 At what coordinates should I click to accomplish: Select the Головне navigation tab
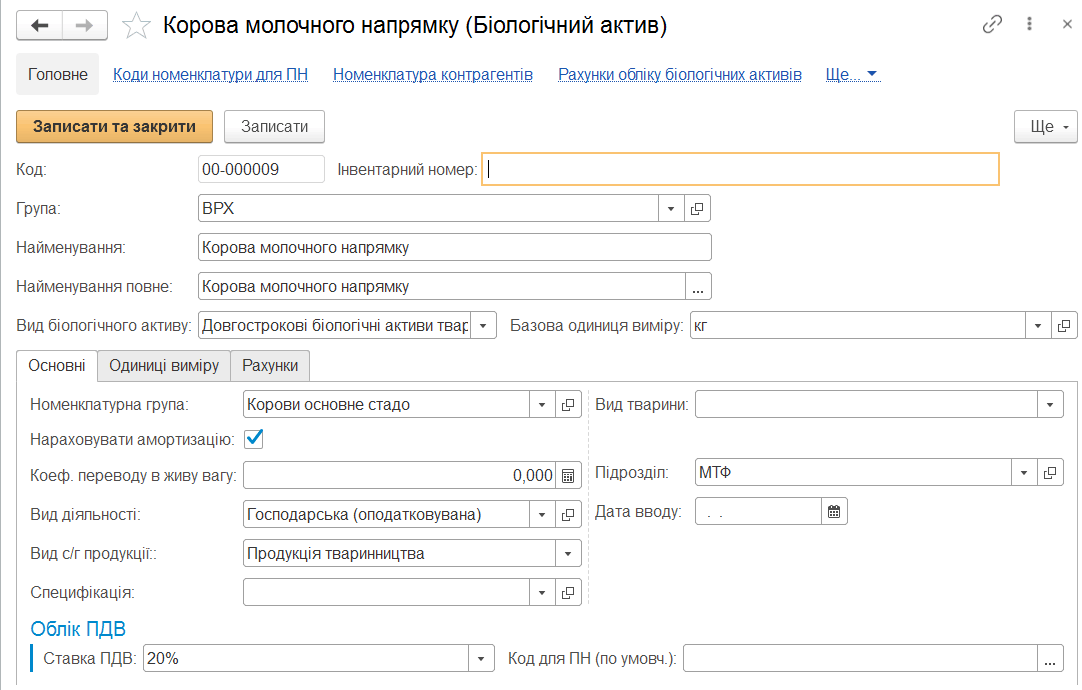pyautogui.click(x=58, y=75)
